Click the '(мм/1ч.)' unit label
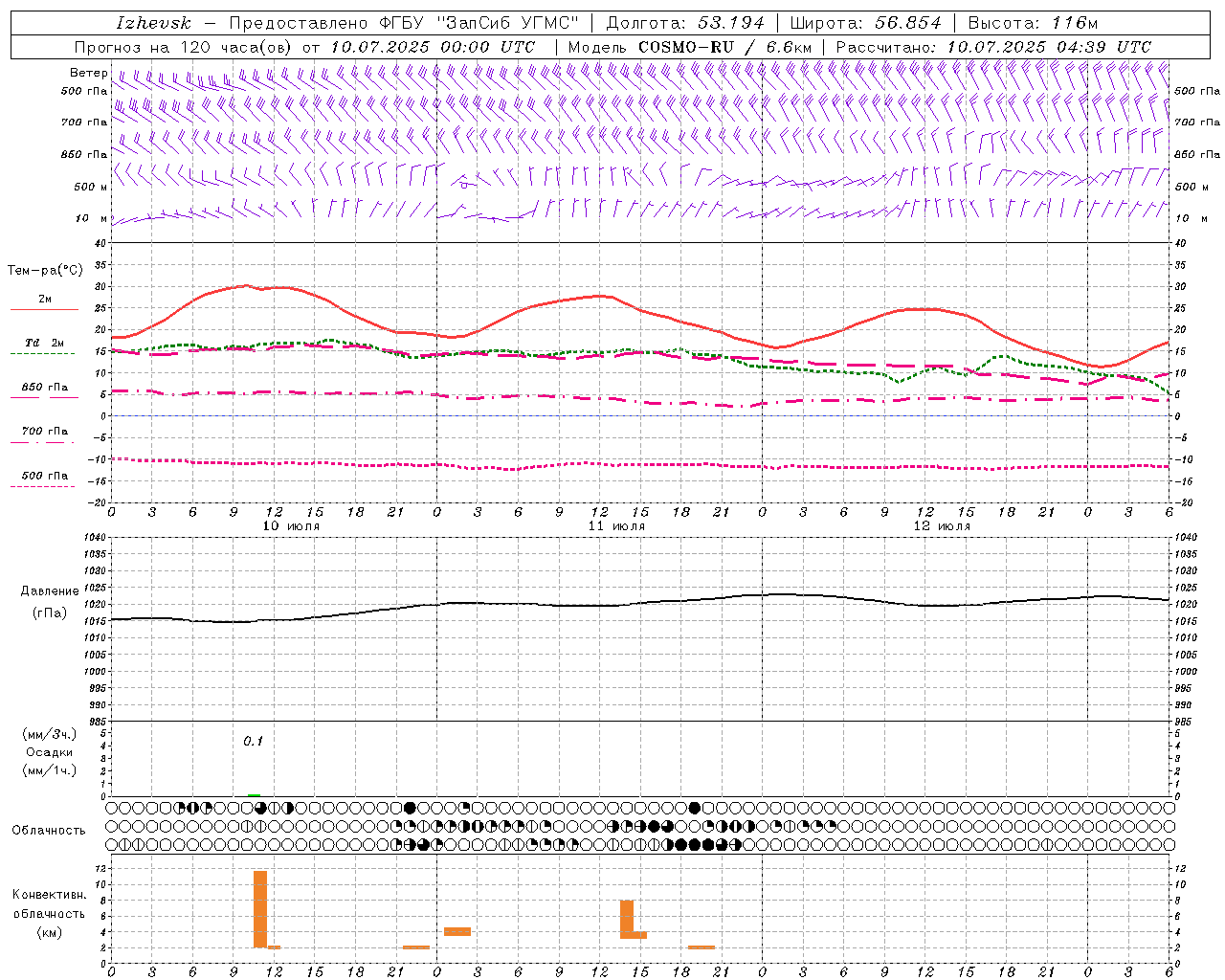This screenshot has height=980, width=1225. coord(50,770)
